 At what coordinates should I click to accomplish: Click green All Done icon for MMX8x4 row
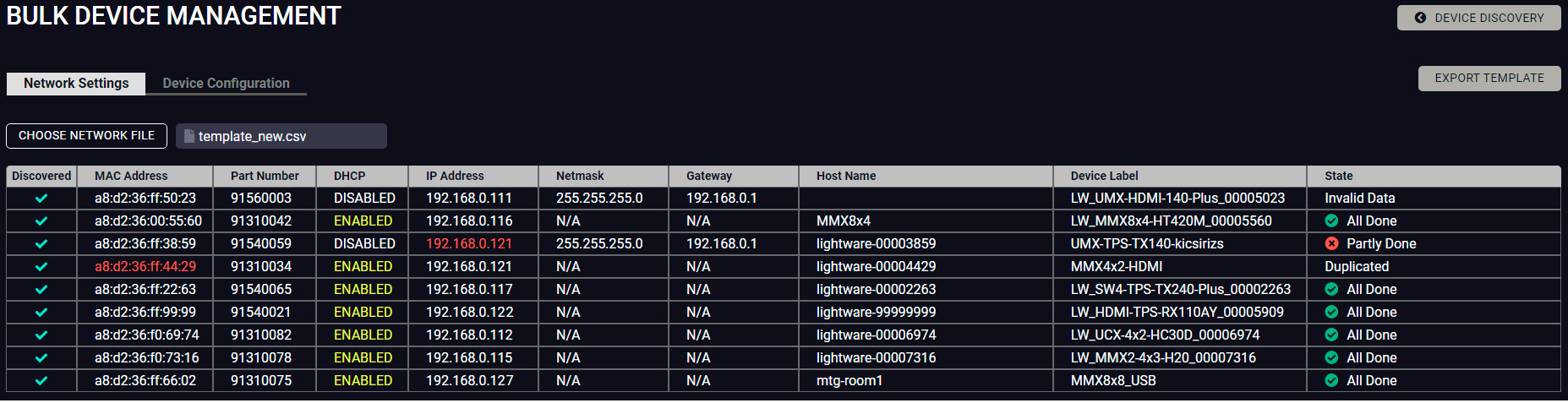pyautogui.click(x=1331, y=221)
